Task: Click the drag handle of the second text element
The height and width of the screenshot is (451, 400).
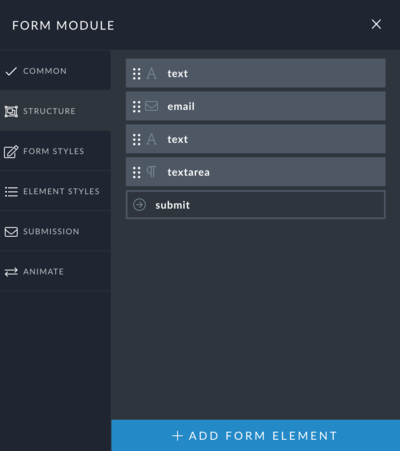Action: tap(137, 140)
